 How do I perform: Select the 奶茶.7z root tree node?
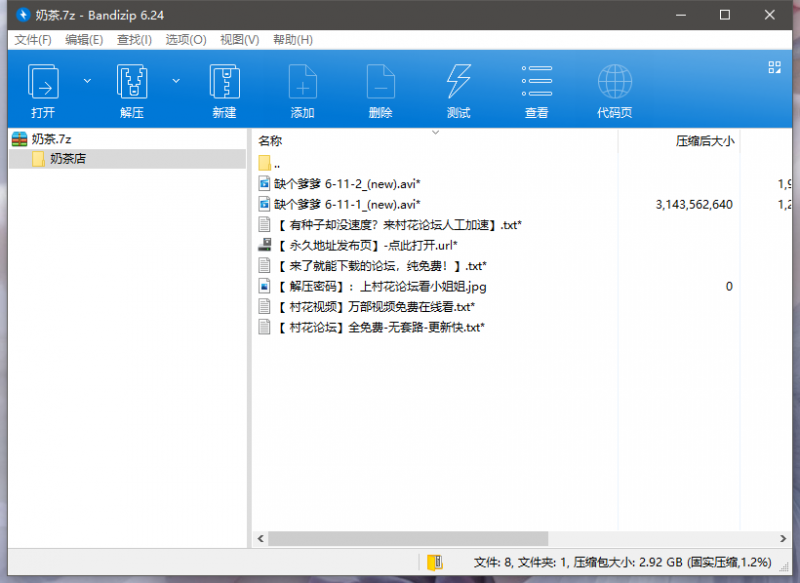tap(51, 139)
